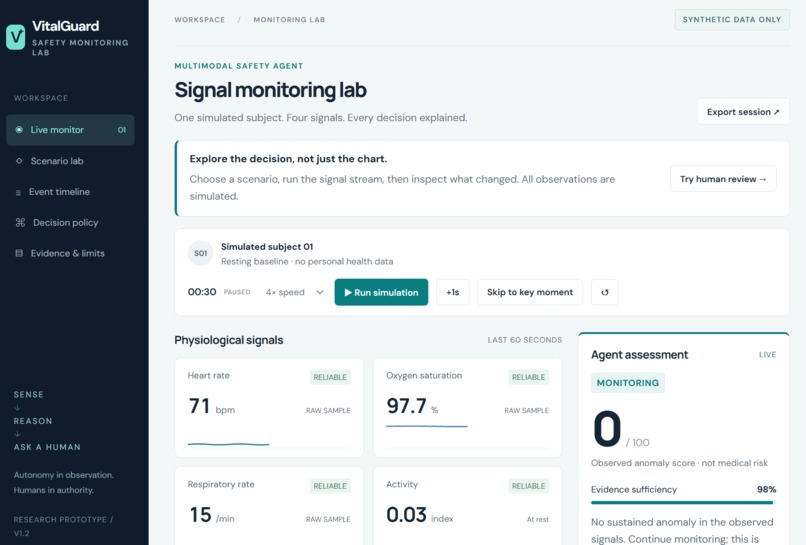Click the Oxygen saturation RELIABLE tag

pos(528,377)
